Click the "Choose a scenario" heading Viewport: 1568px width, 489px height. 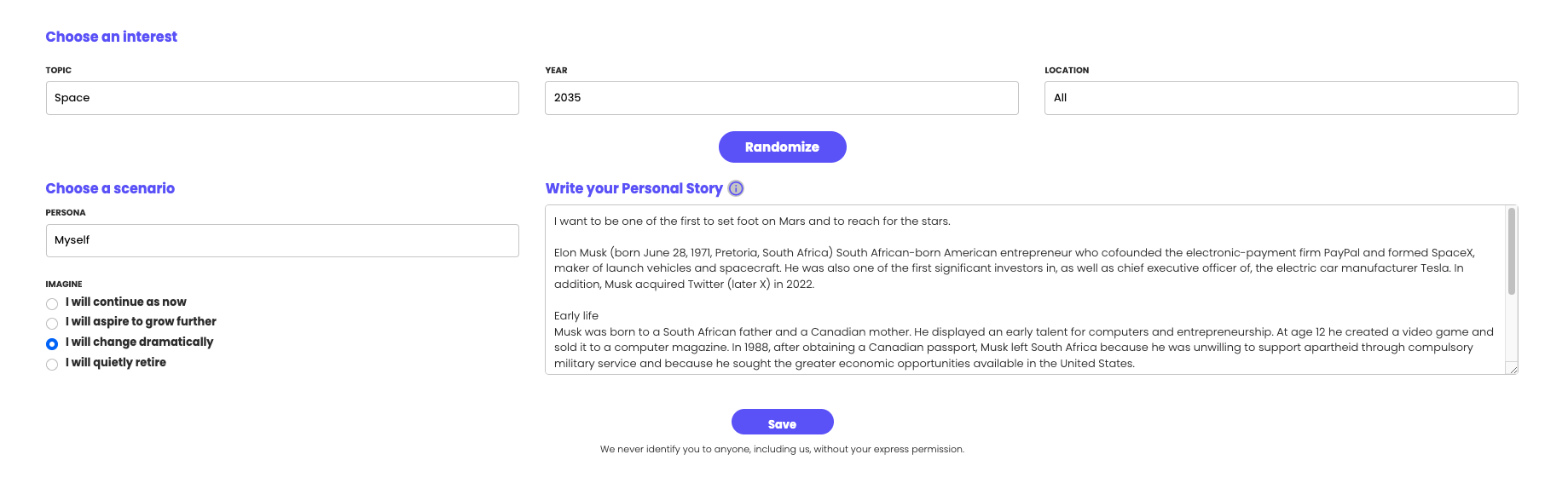[x=110, y=188]
